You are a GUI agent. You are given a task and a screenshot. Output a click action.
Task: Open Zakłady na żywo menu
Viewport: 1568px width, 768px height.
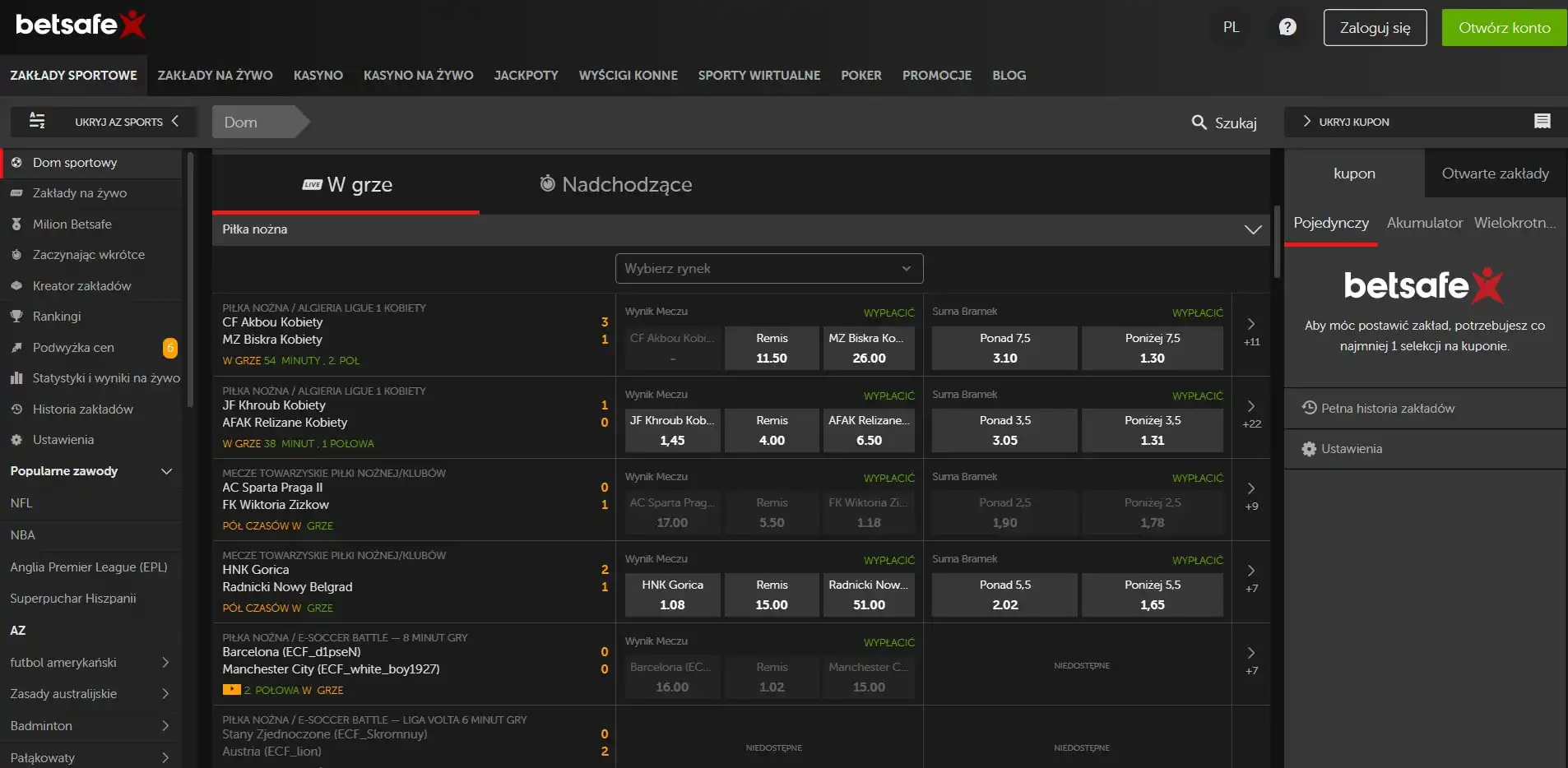(x=215, y=76)
